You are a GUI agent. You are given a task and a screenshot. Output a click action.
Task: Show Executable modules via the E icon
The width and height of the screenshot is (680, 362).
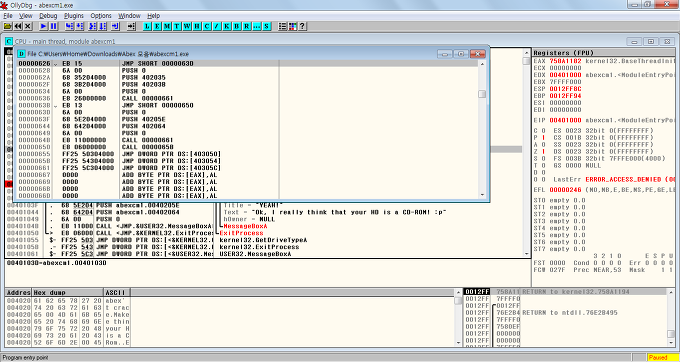point(157,26)
